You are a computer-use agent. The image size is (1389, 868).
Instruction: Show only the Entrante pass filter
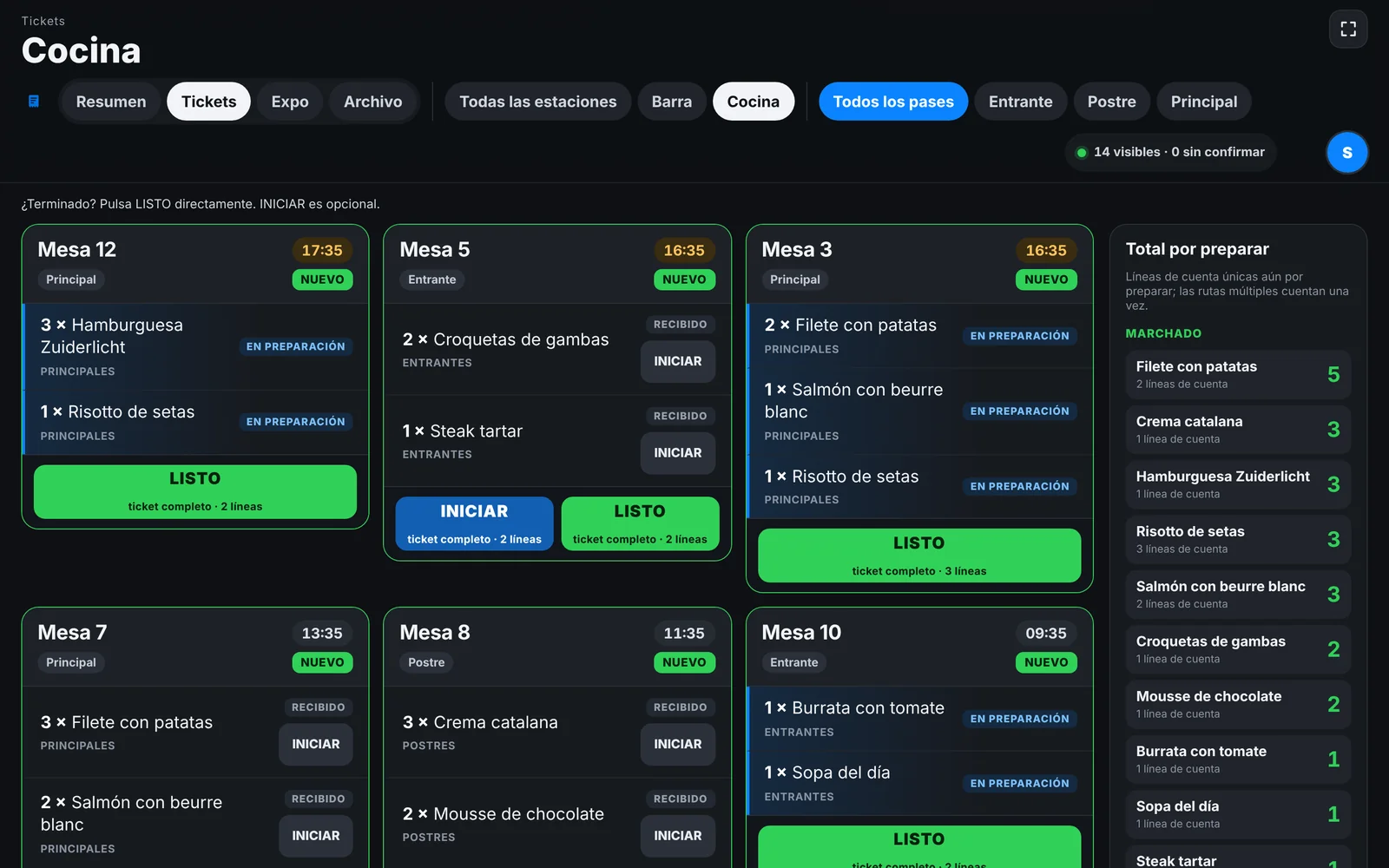(x=1021, y=102)
